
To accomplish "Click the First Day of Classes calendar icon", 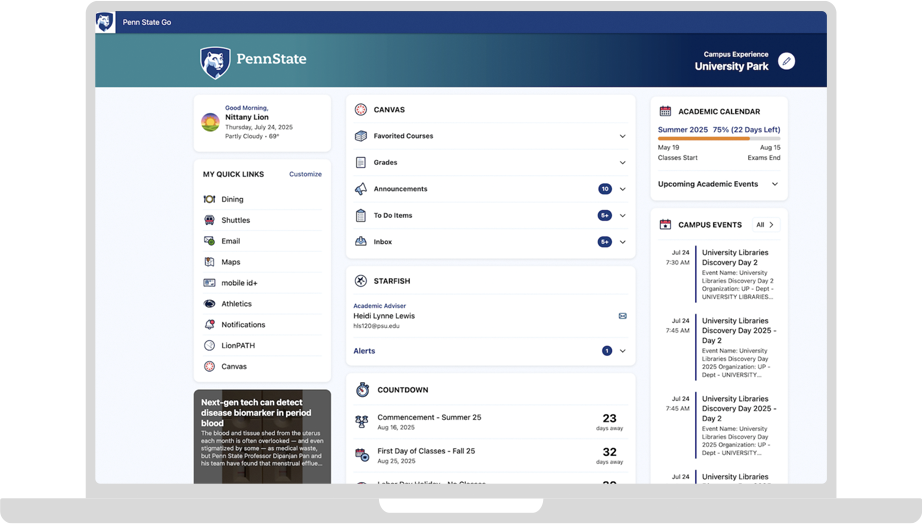I will 362,455.
